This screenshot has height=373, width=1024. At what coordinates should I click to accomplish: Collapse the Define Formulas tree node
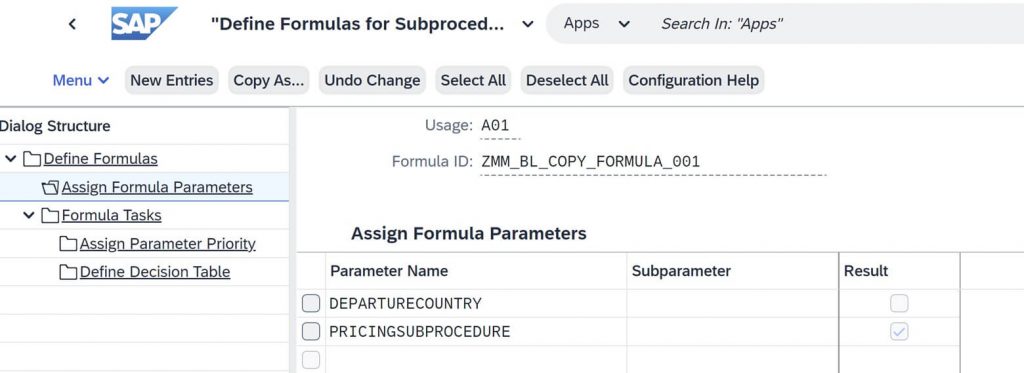coord(11,159)
